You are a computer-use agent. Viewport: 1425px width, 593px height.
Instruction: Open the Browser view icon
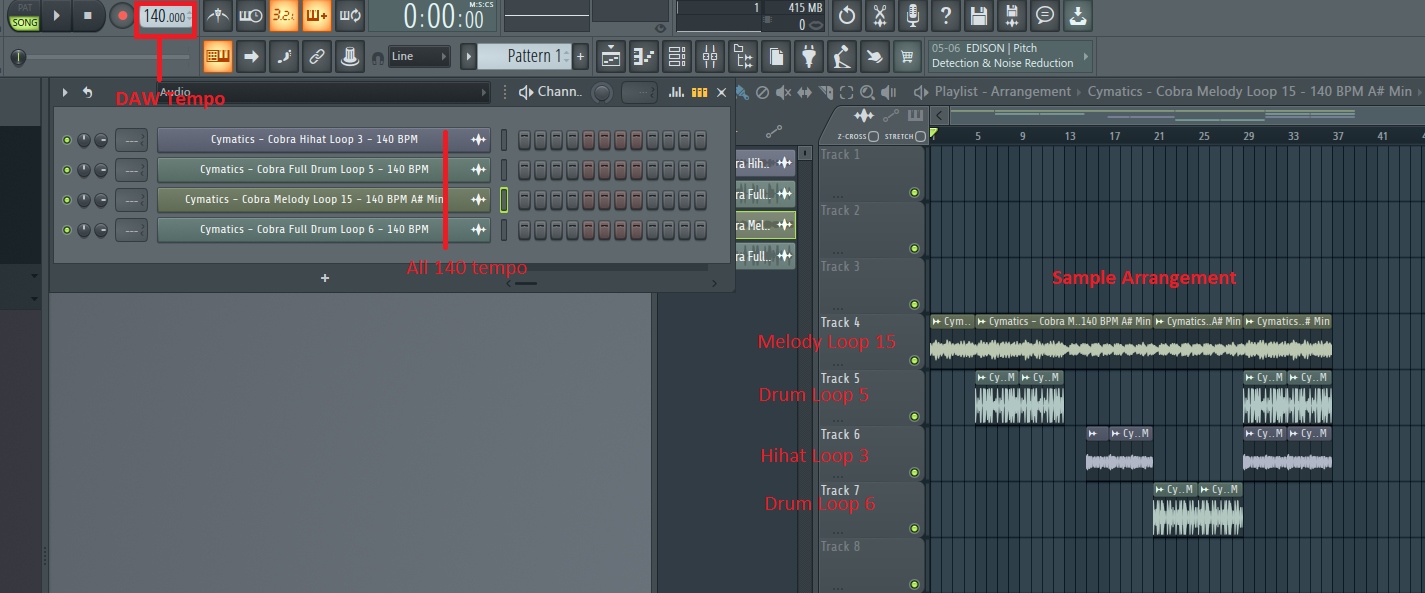pos(743,57)
